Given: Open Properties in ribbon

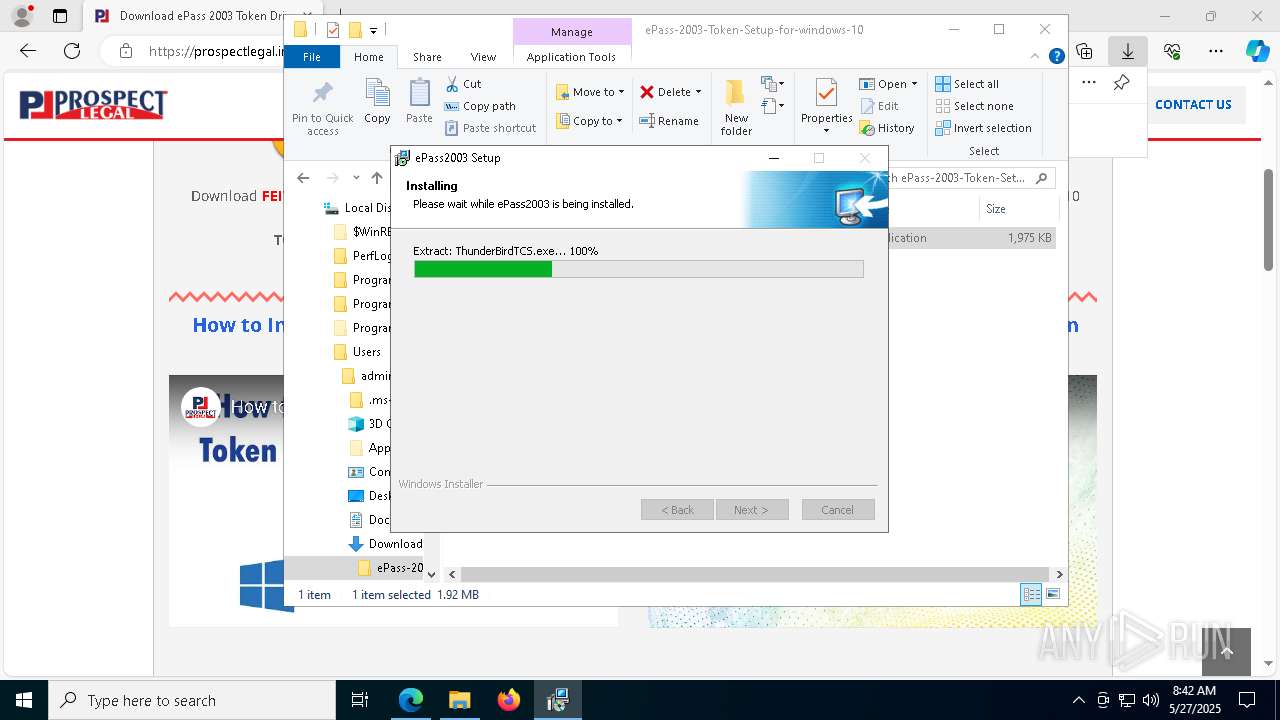Looking at the screenshot, I should pos(826,107).
